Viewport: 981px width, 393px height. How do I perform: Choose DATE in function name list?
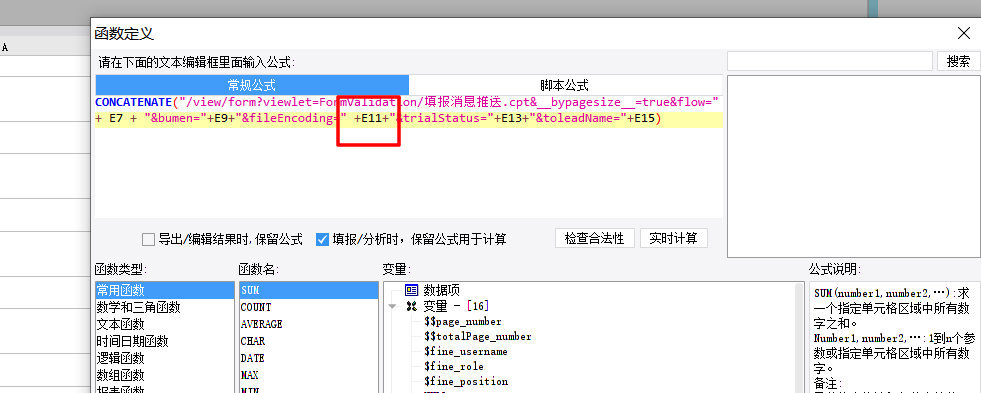pyautogui.click(x=308, y=358)
